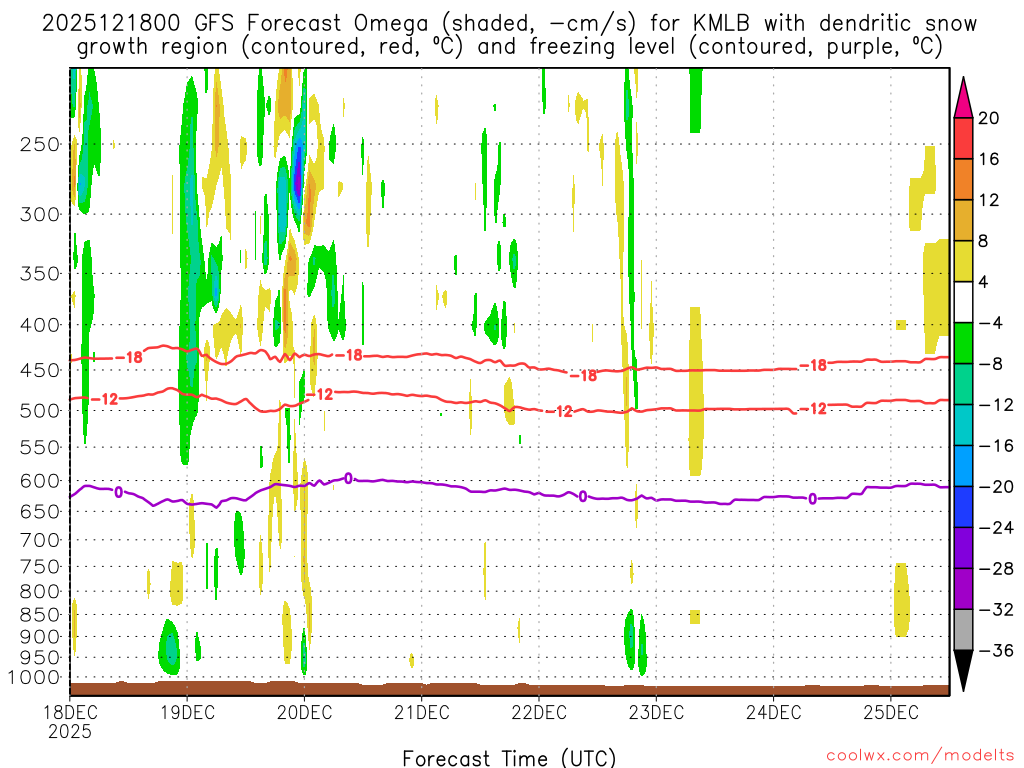Click the 900 pressure level label
Screen dimensions: 1024x768
tap(40, 637)
